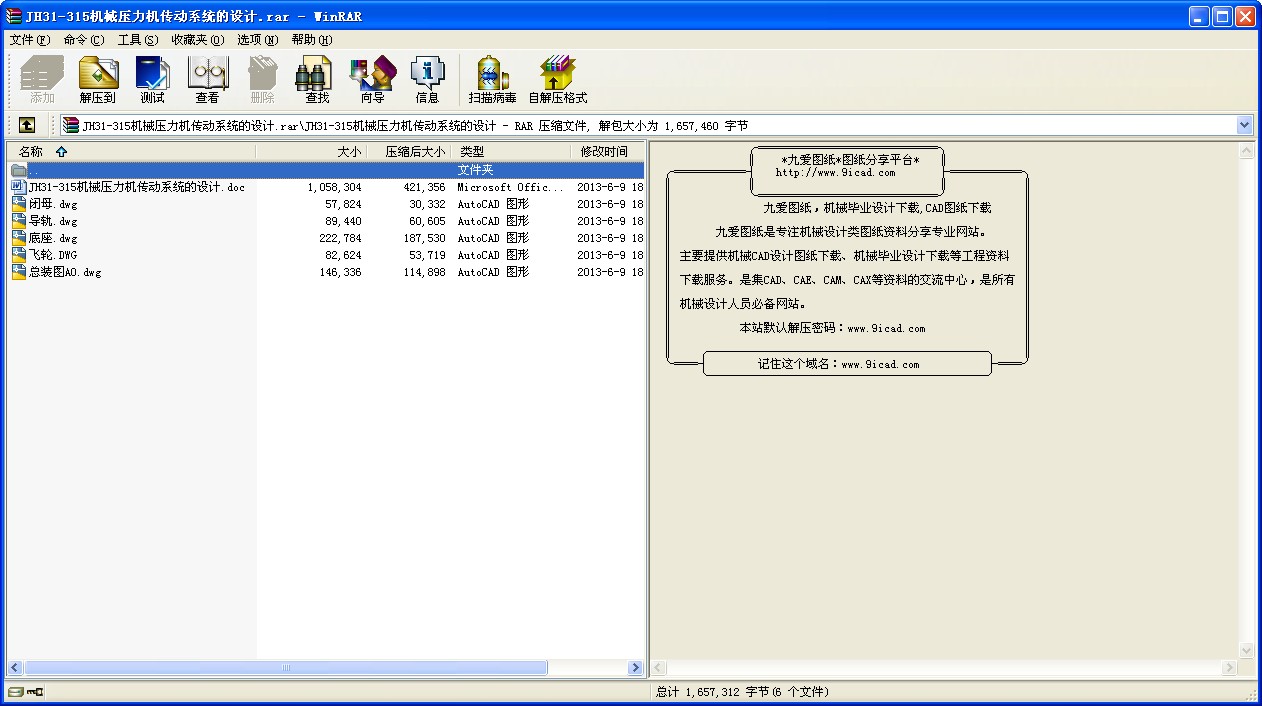The image size is (1262, 706).
Task: Click the icon next to 导轨.dwg
Action: 19,221
